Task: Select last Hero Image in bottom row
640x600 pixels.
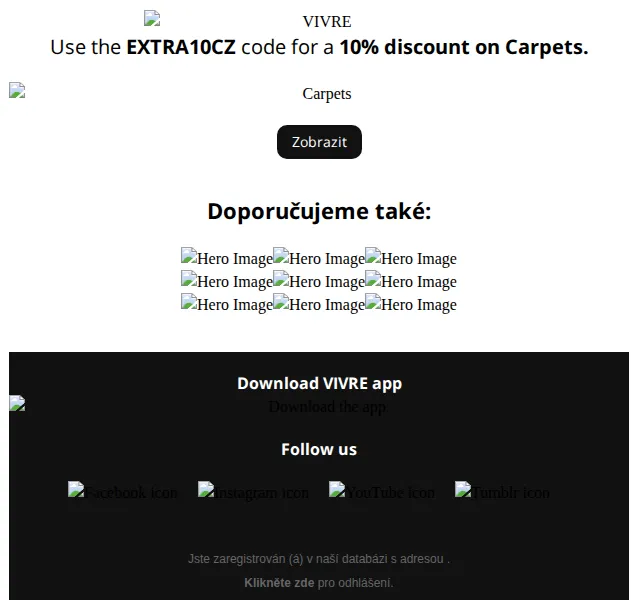Action: (411, 304)
